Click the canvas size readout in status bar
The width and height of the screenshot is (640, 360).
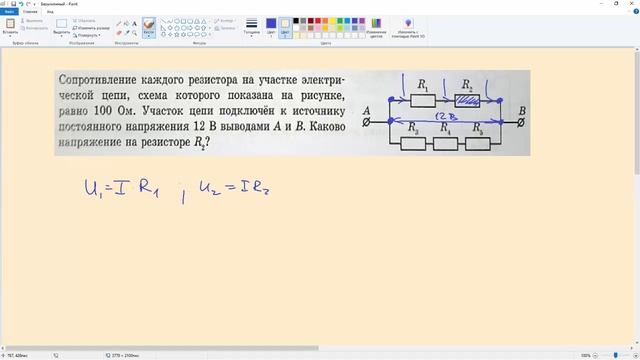click(x=122, y=356)
